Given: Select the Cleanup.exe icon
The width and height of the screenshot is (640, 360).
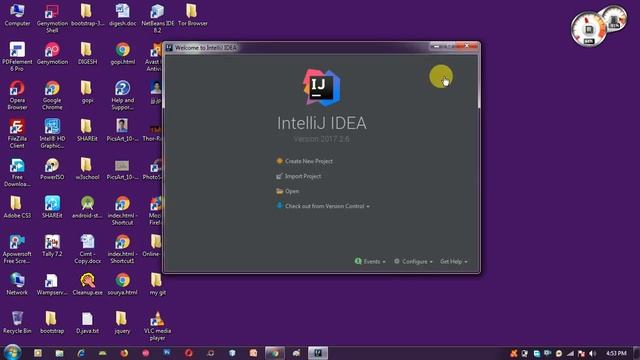Looking at the screenshot, I should tap(87, 284).
